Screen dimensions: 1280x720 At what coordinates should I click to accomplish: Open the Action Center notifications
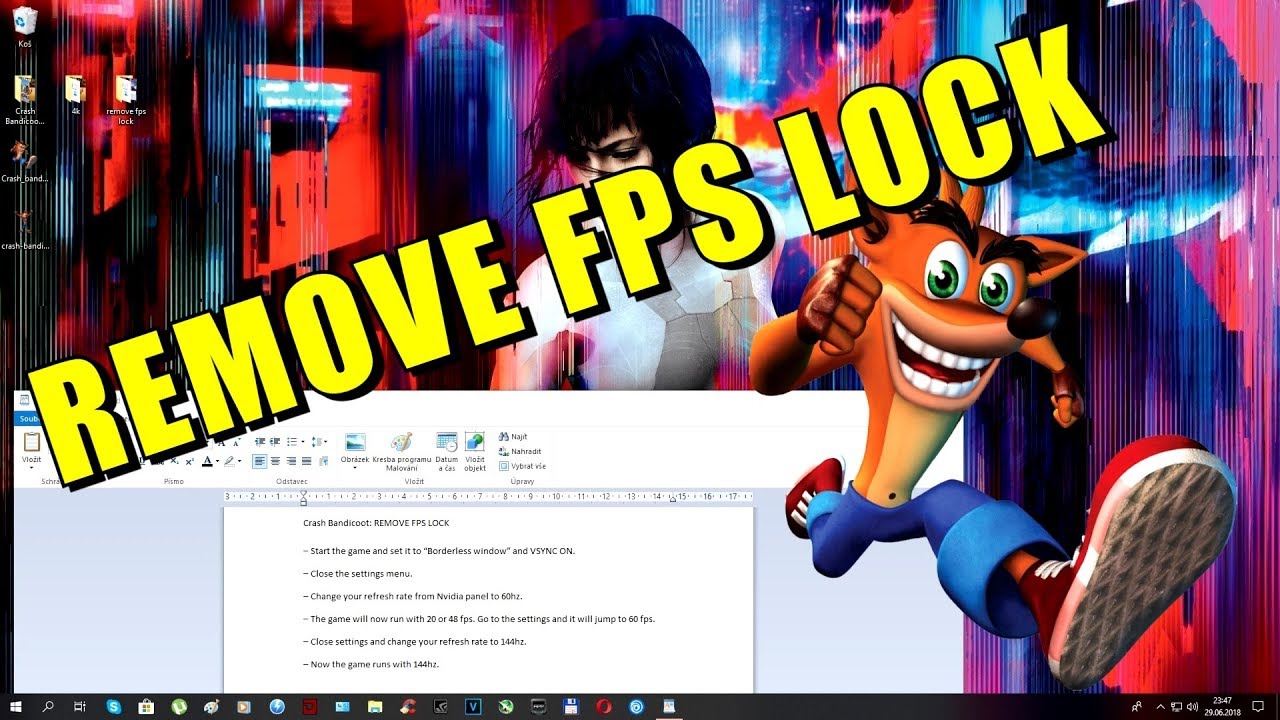(x=1259, y=707)
